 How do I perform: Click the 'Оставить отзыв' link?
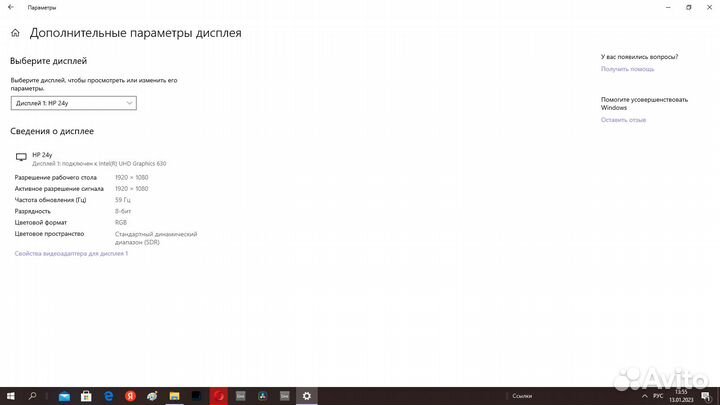[623, 119]
